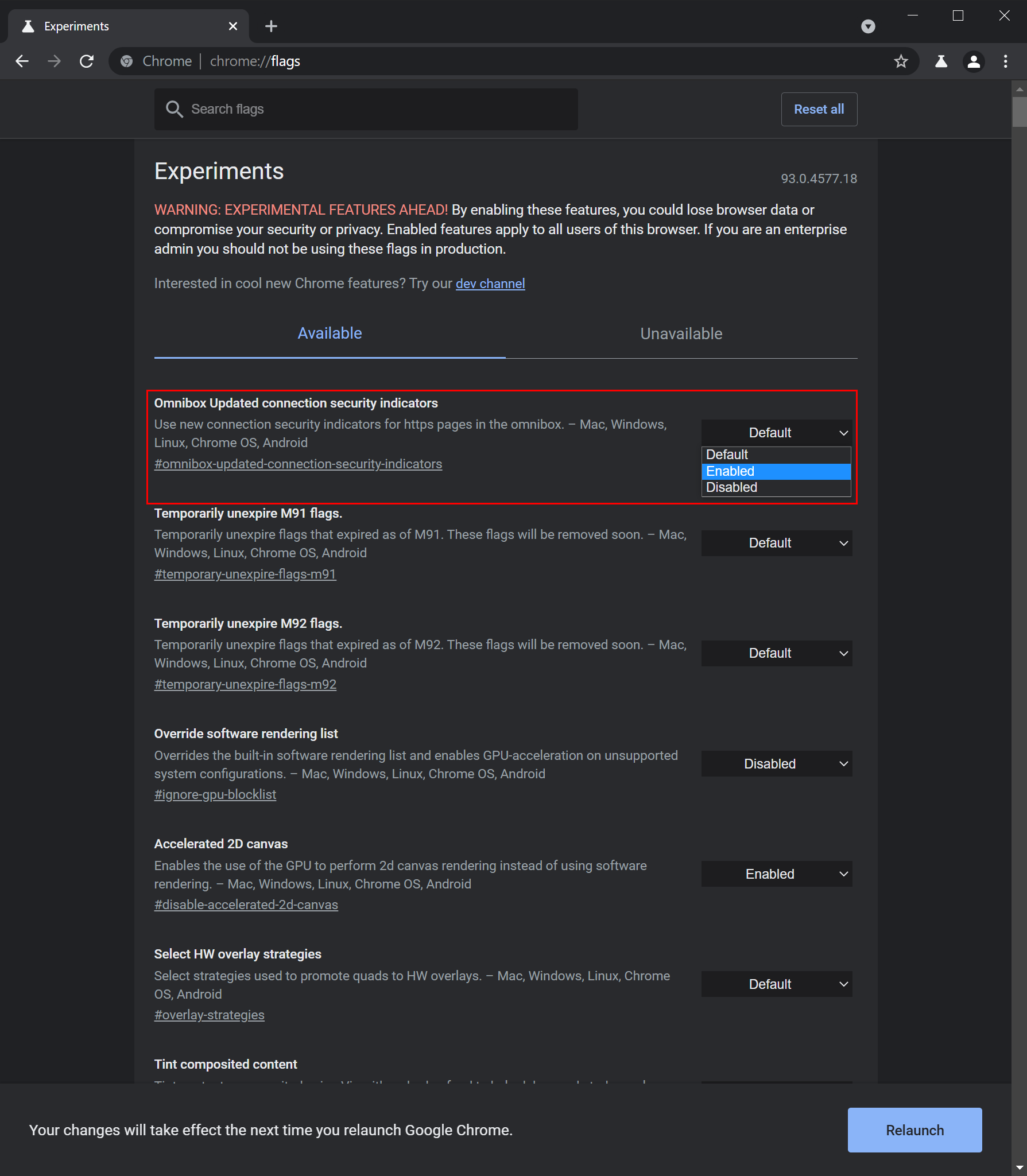Focus the Search flags input field

coord(366,109)
